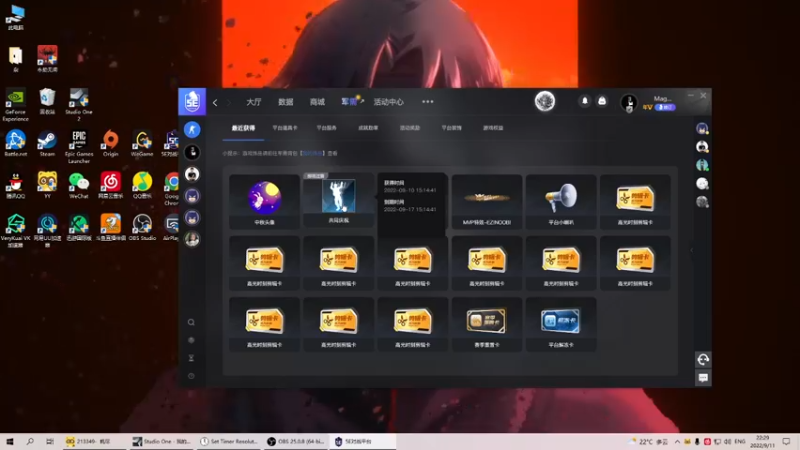Screen dimensions: 800x450
Task: Open the user profile avatar
Action: click(x=629, y=102)
